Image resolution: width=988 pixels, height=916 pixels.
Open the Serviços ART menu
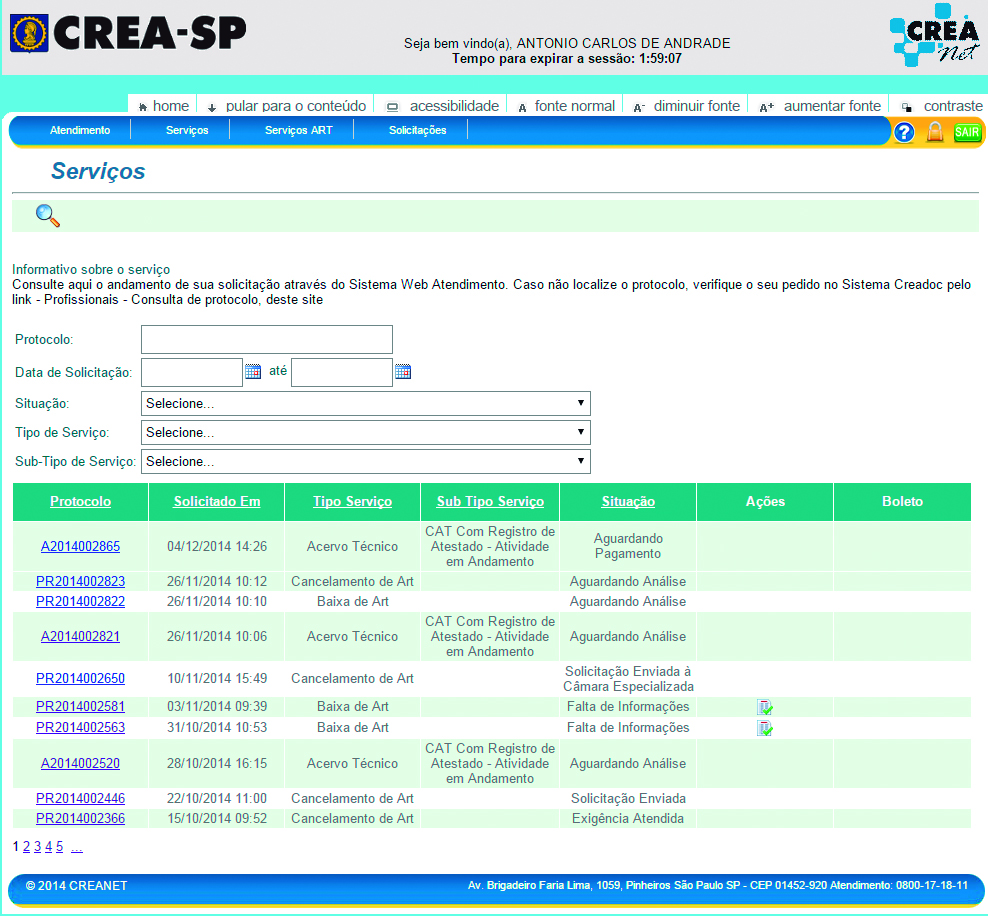[299, 130]
